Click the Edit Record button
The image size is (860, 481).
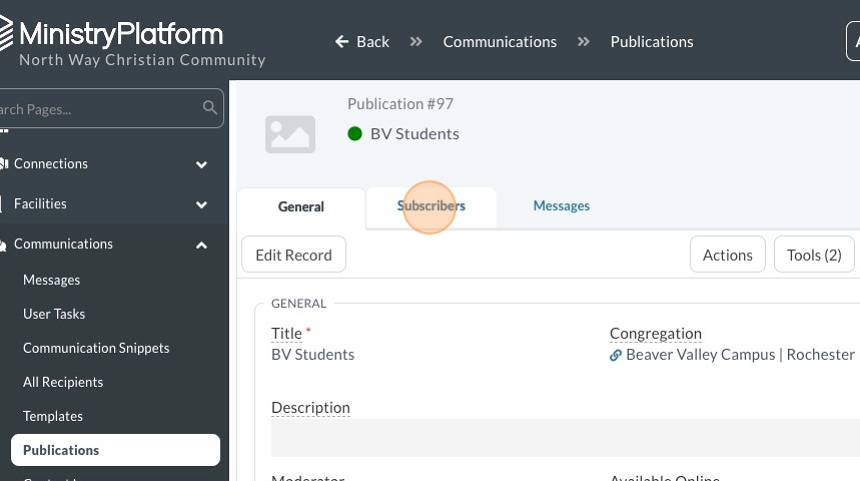point(294,255)
